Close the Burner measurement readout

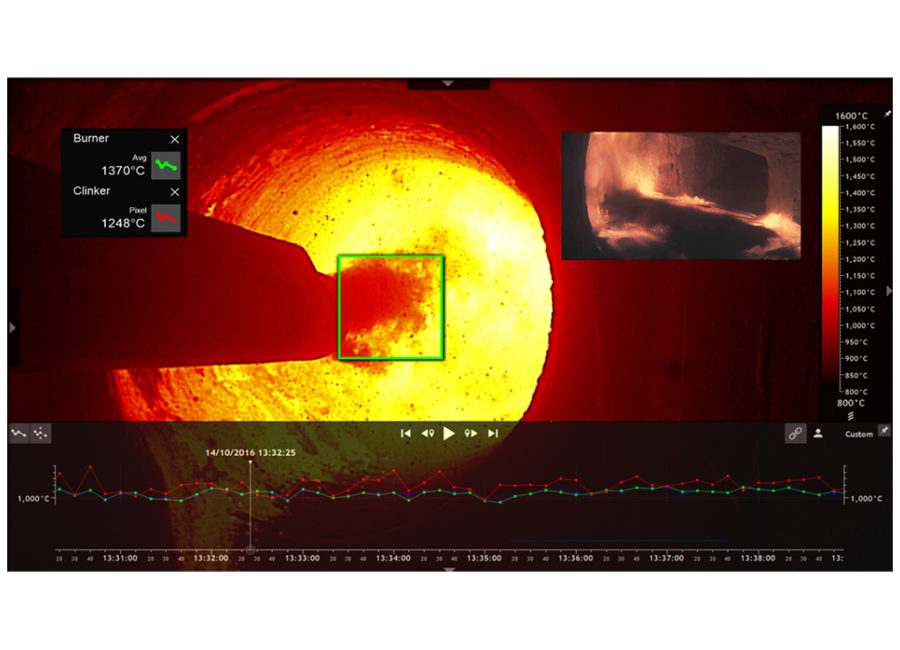[x=175, y=139]
